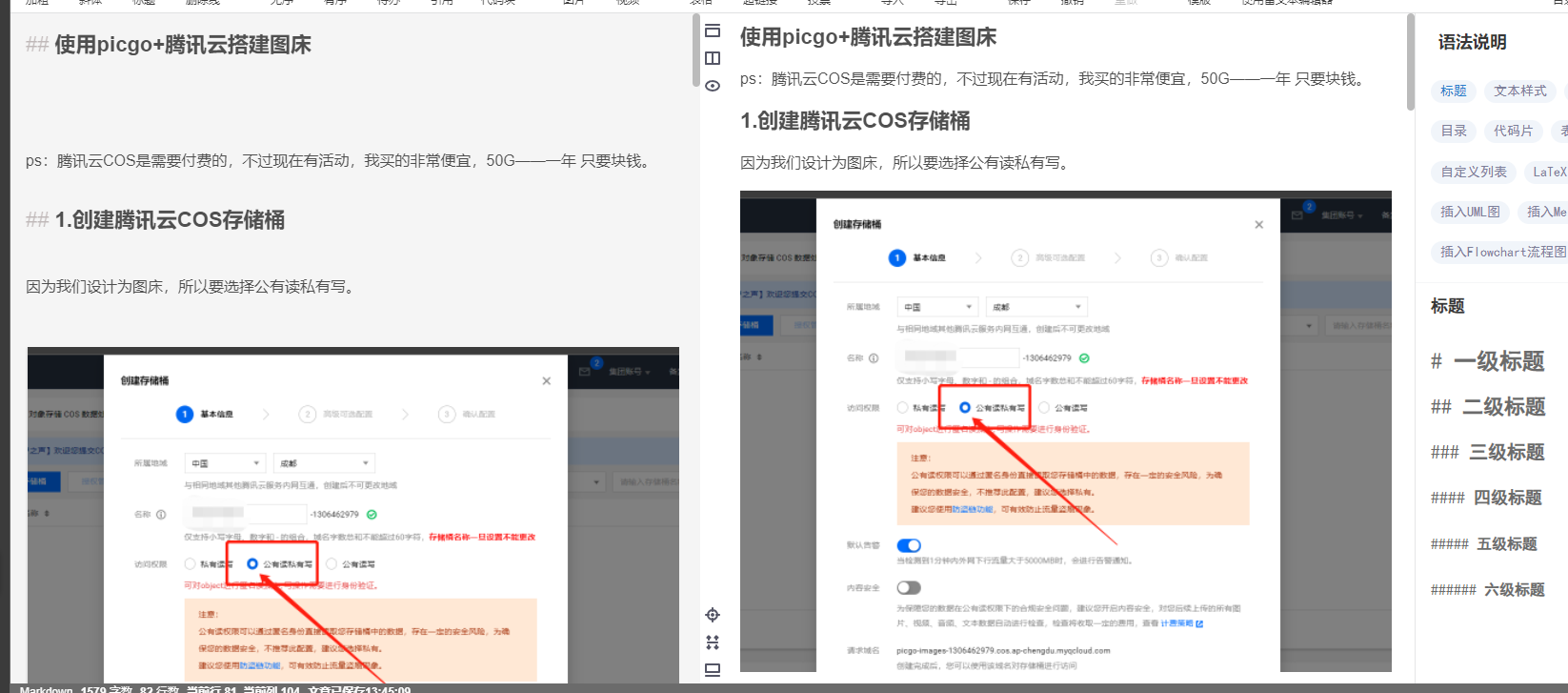Click the bold 标题 section heading in the syntax panel
1568x693 pixels.
(1448, 306)
